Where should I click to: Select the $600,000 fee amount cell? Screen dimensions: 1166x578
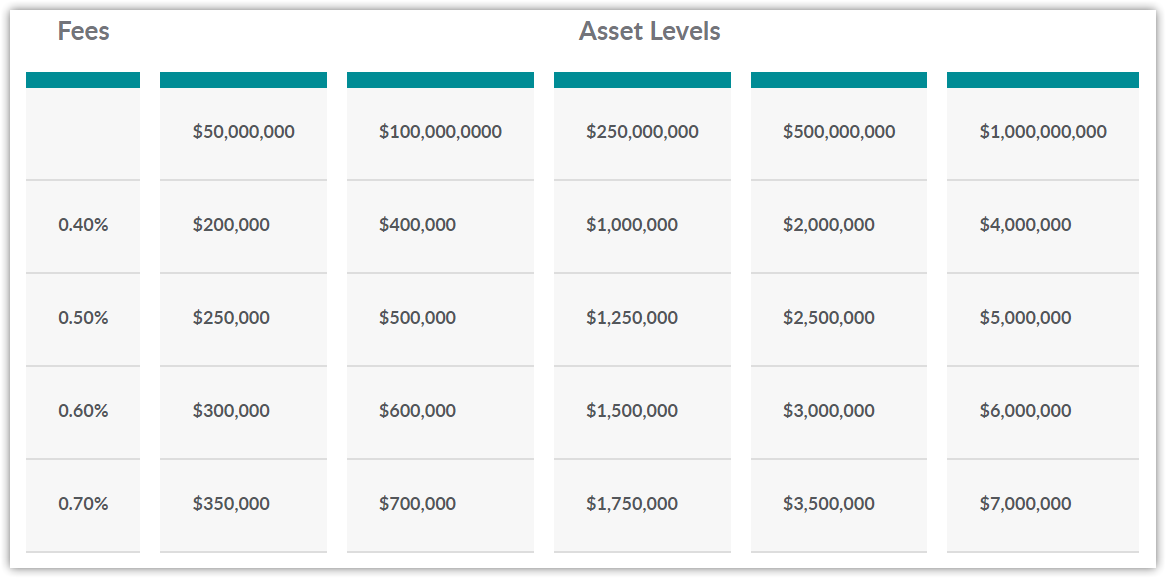click(x=440, y=411)
